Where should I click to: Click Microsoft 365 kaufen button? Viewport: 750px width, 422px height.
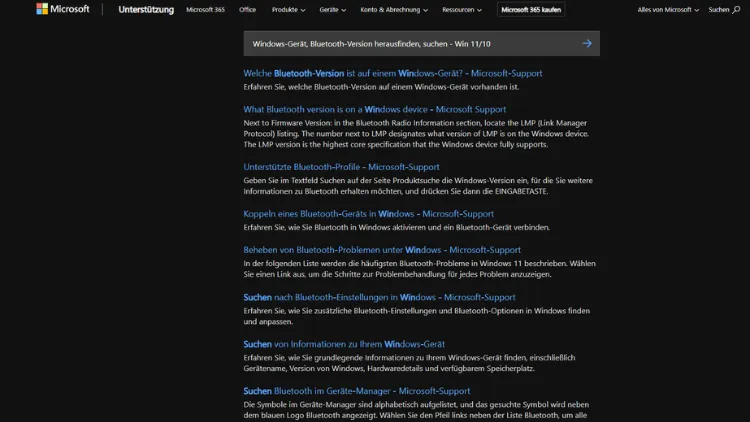coord(531,10)
